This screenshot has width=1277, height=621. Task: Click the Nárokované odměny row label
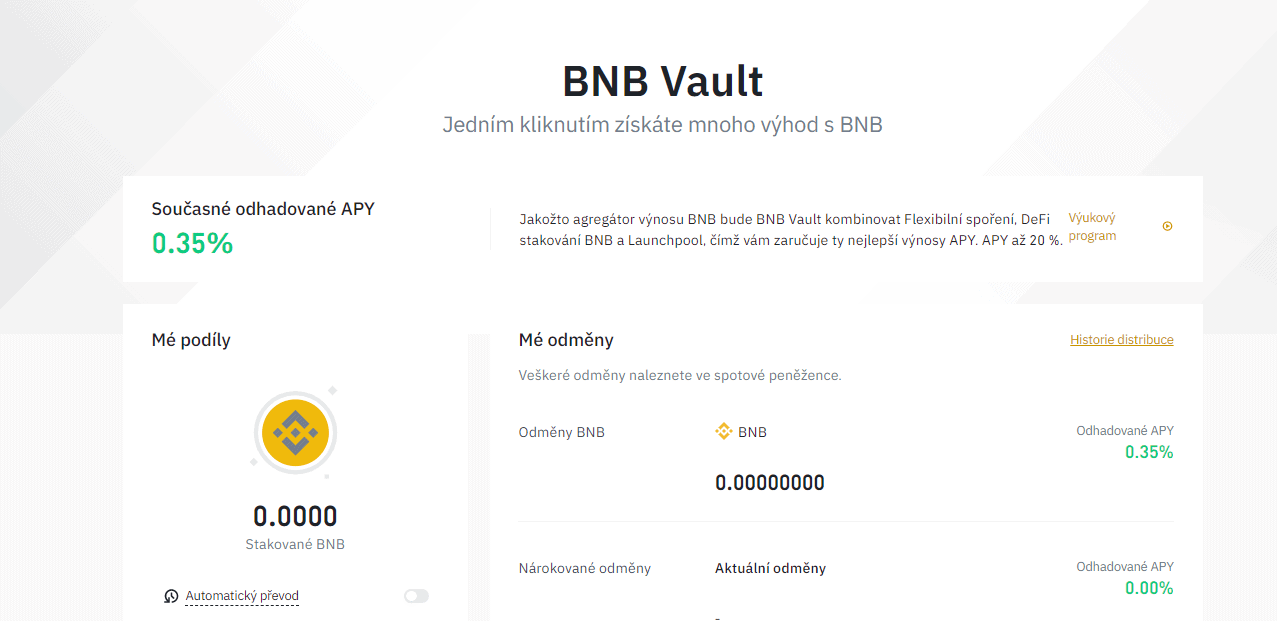584,568
